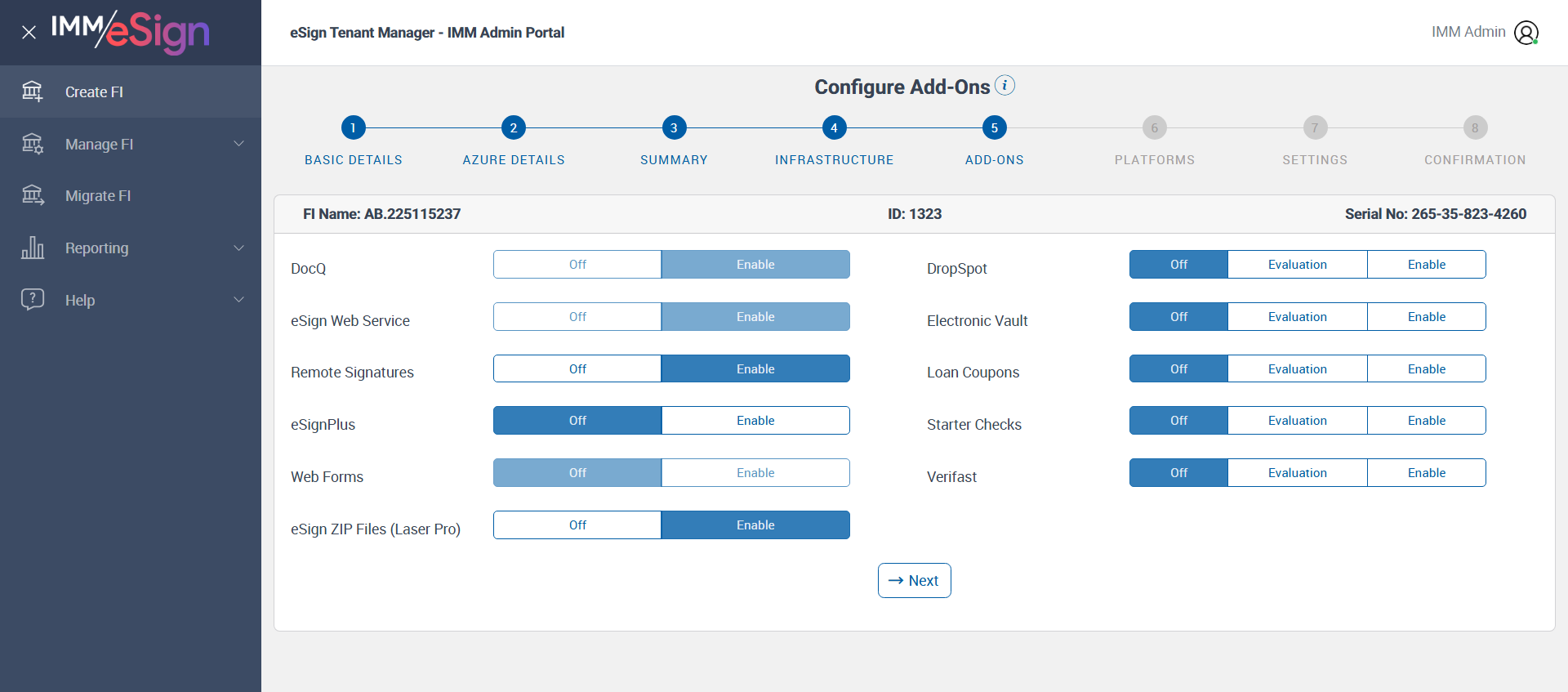This screenshot has height=692, width=1568.
Task: Enable Verifast
Action: point(1427,473)
